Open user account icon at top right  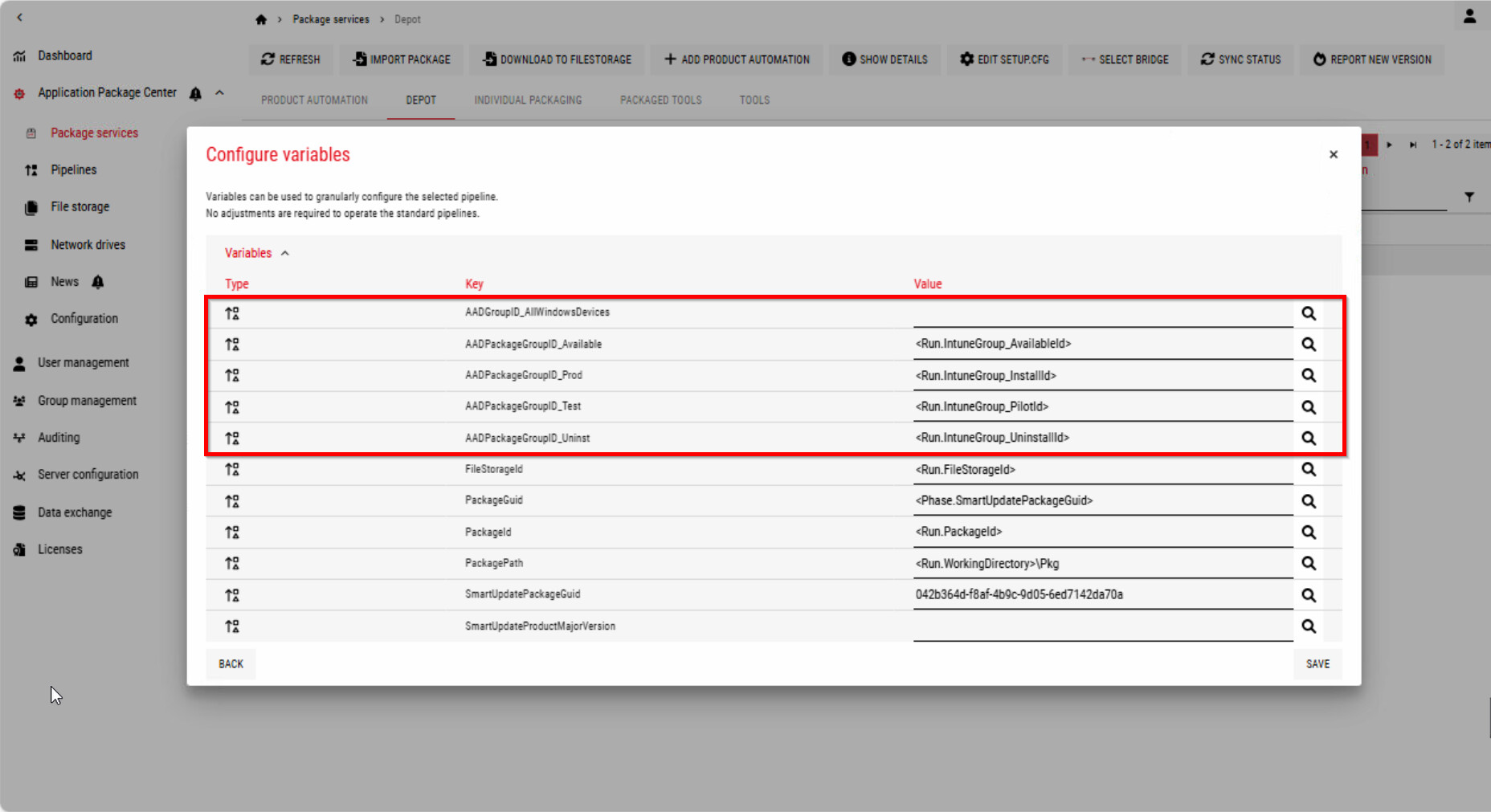1469,16
